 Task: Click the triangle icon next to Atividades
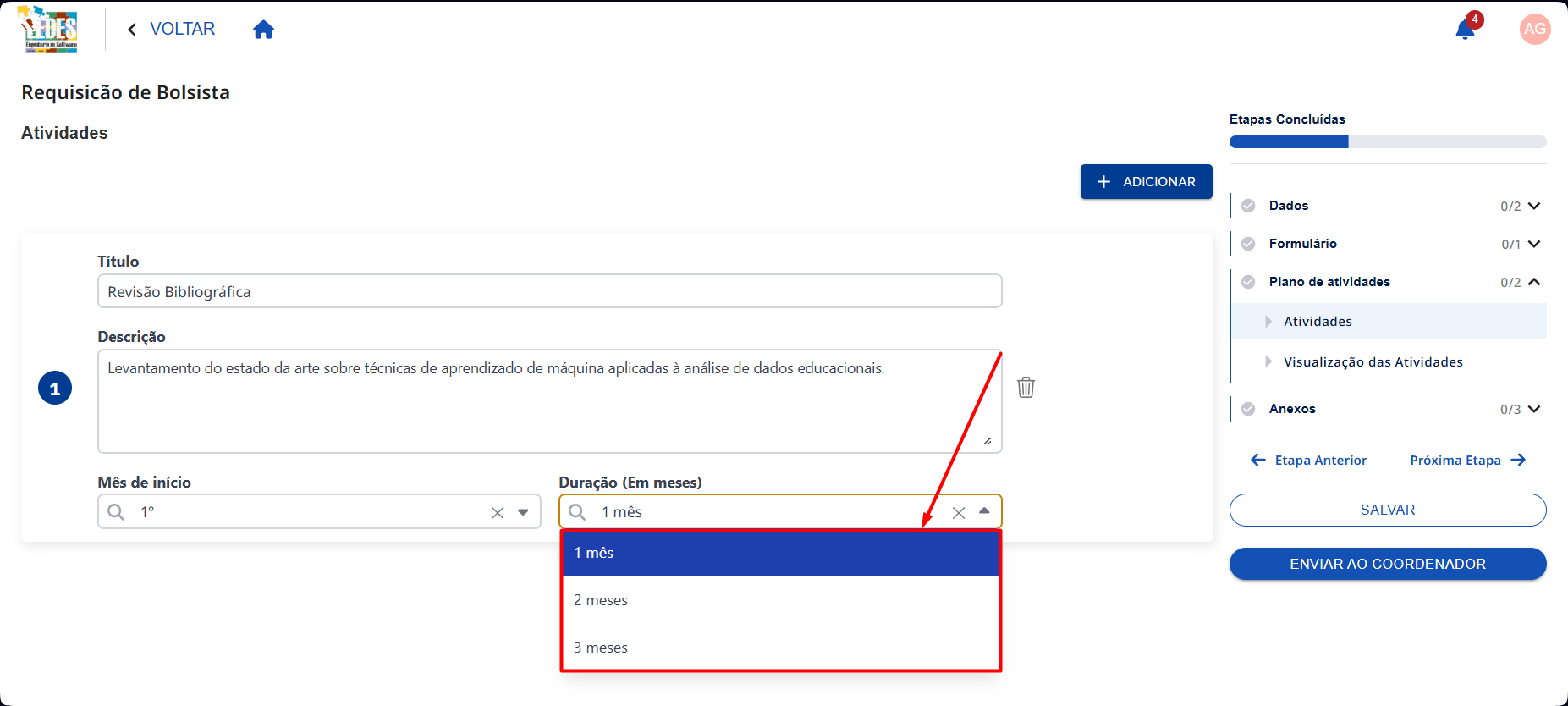(x=1268, y=322)
